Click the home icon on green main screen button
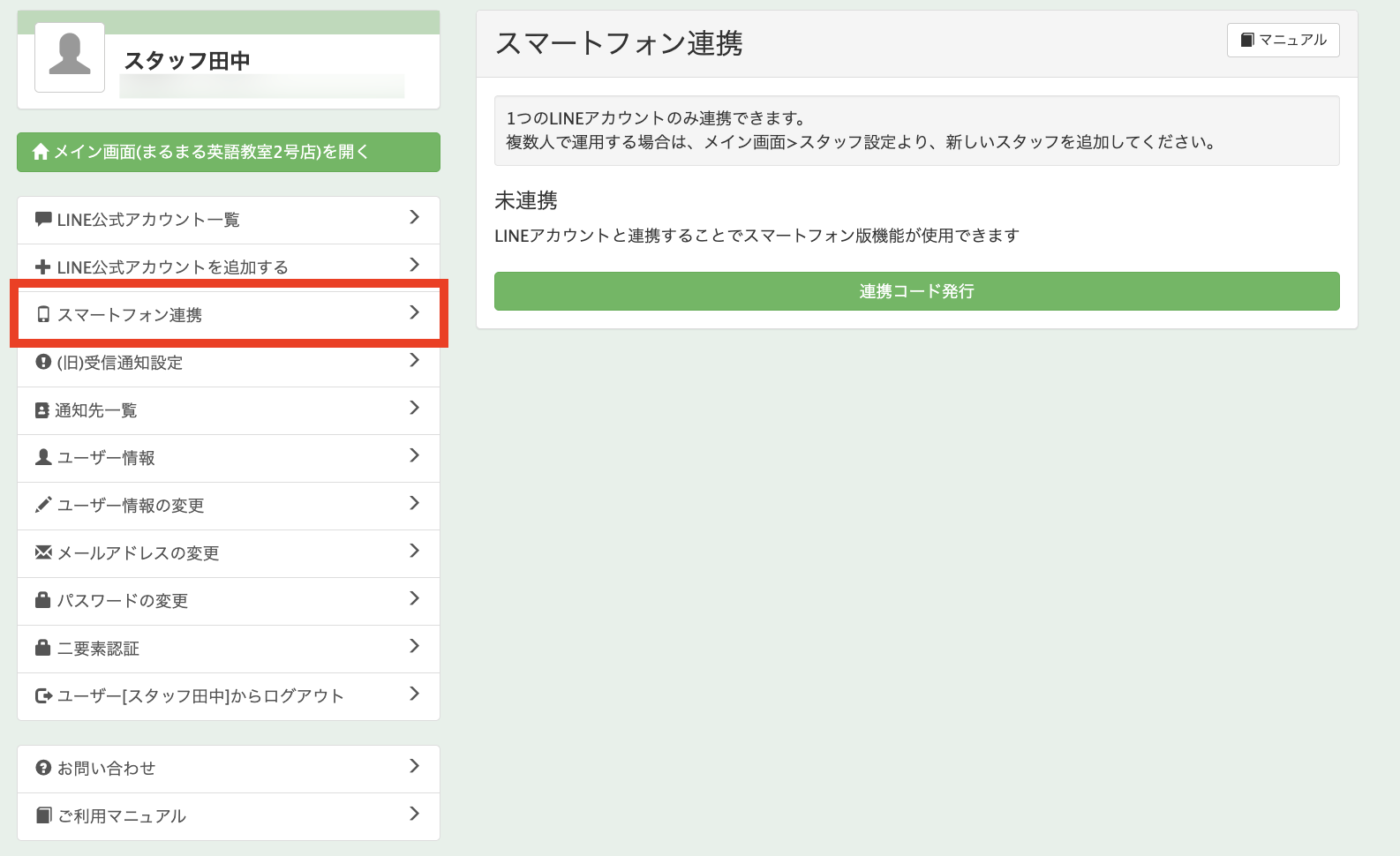This screenshot has width=1400, height=856. point(41,152)
